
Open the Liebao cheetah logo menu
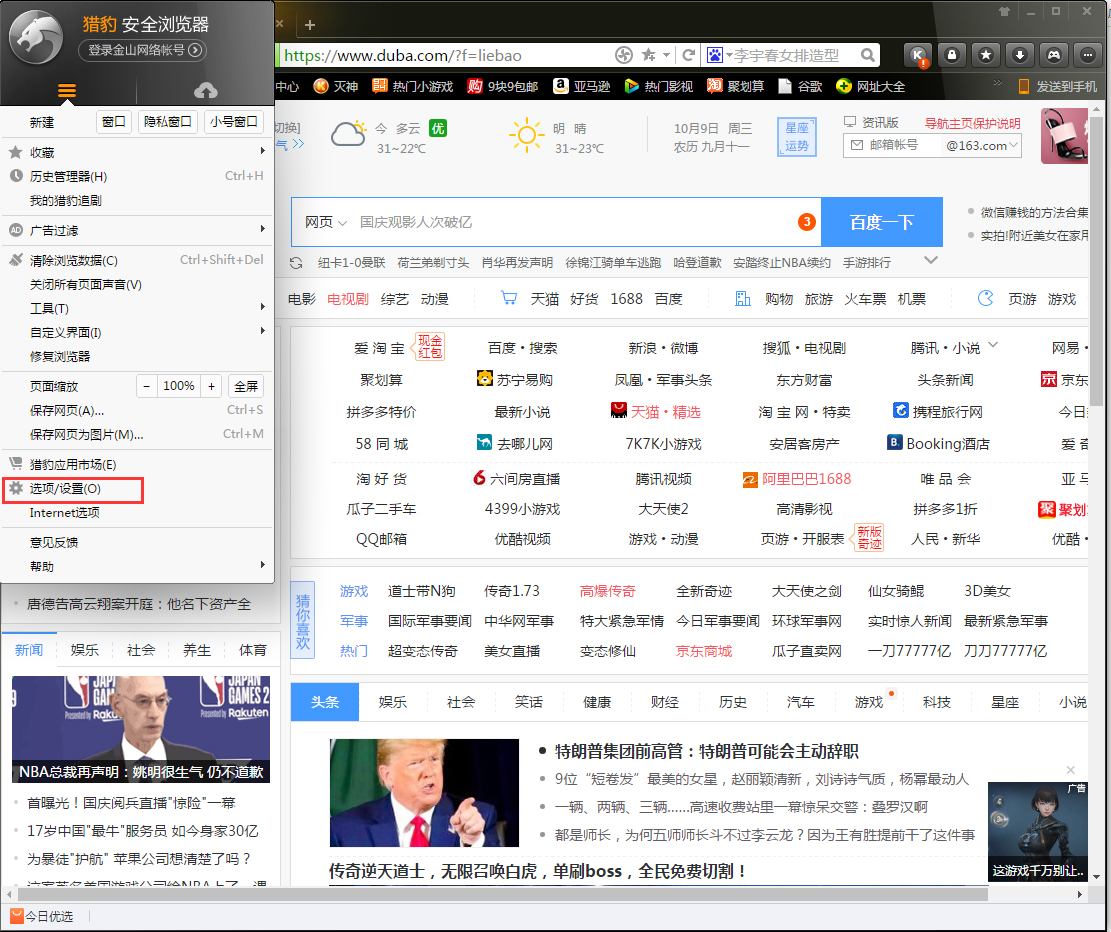point(36,40)
